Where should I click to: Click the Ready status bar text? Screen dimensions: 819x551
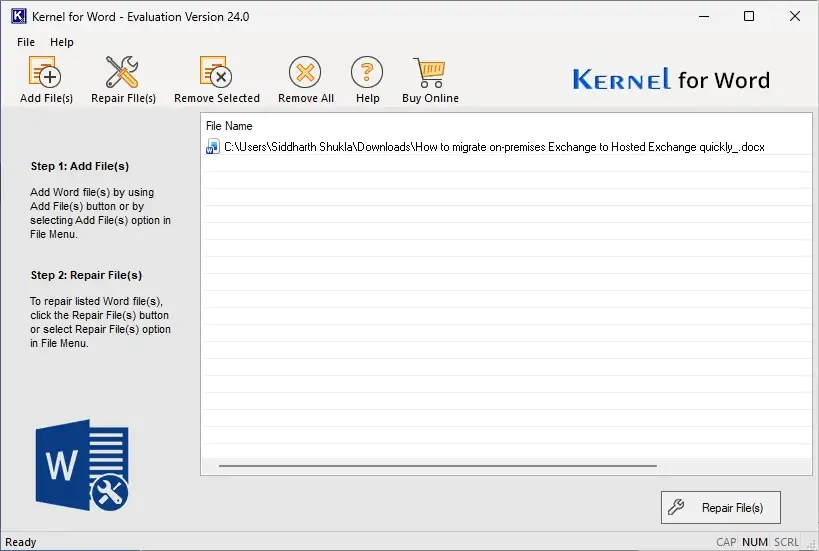click(20, 542)
